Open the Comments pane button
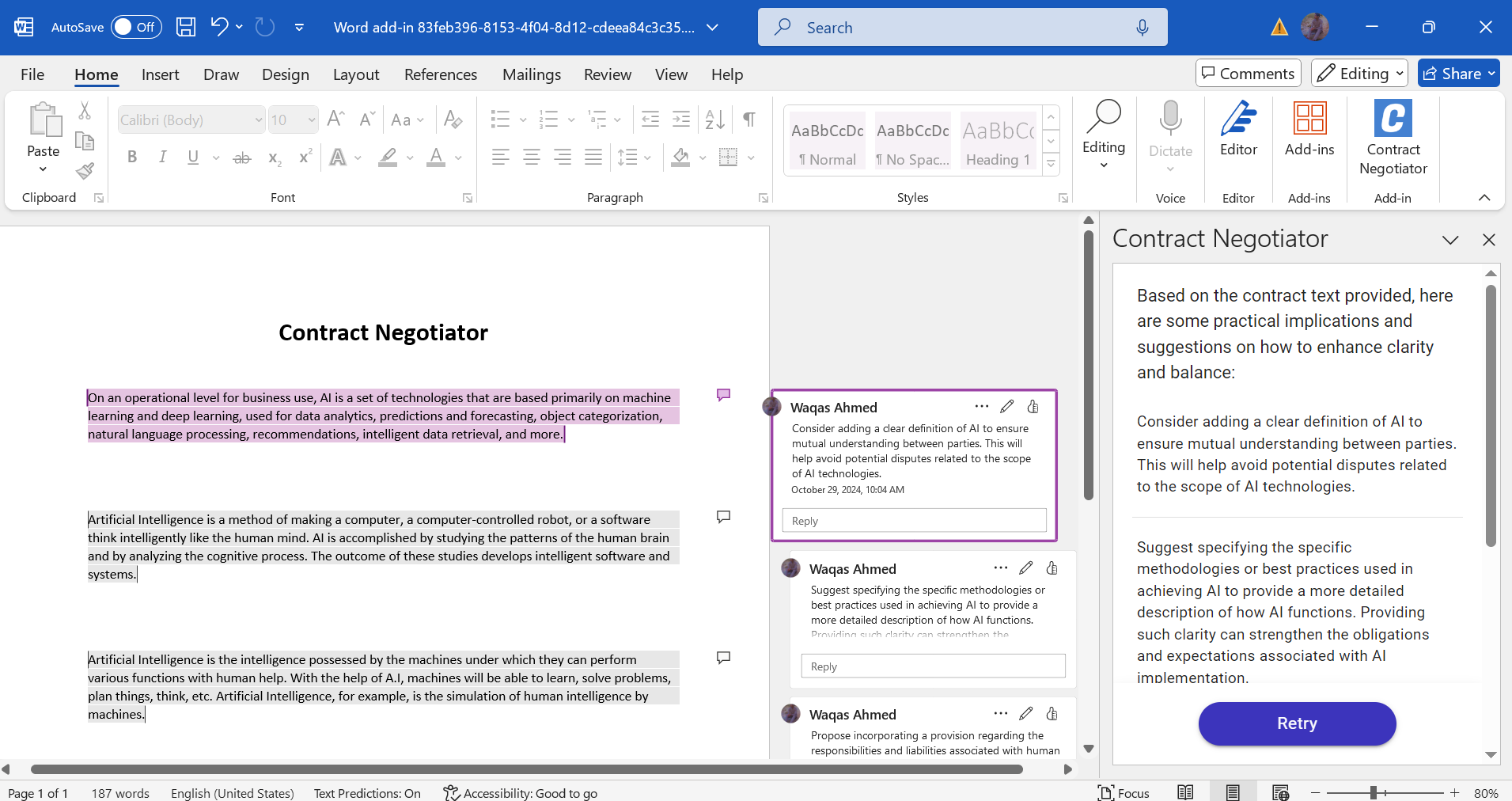The height and width of the screenshot is (801, 1512). click(1248, 74)
